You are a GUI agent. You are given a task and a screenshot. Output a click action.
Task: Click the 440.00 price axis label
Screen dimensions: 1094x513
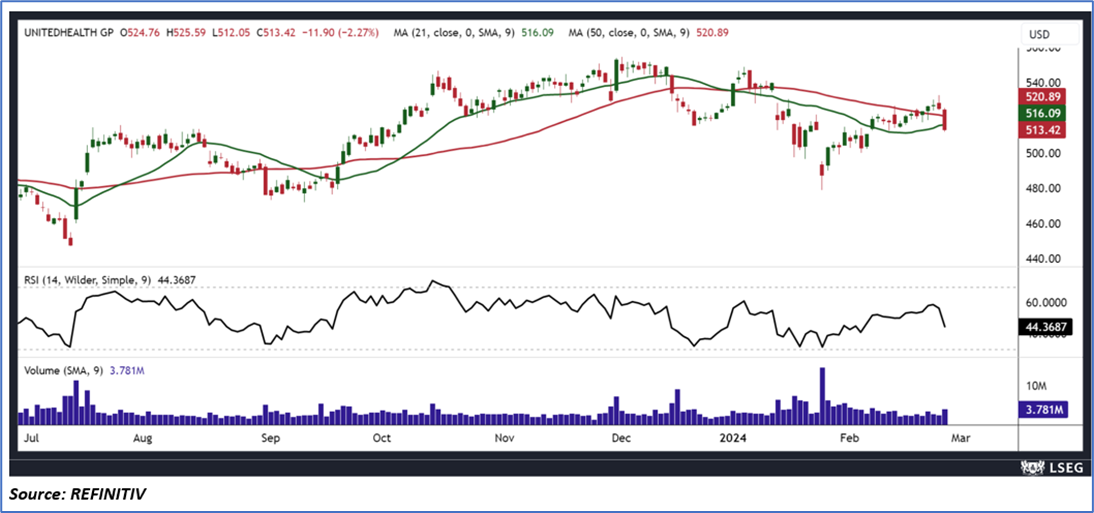point(1042,259)
